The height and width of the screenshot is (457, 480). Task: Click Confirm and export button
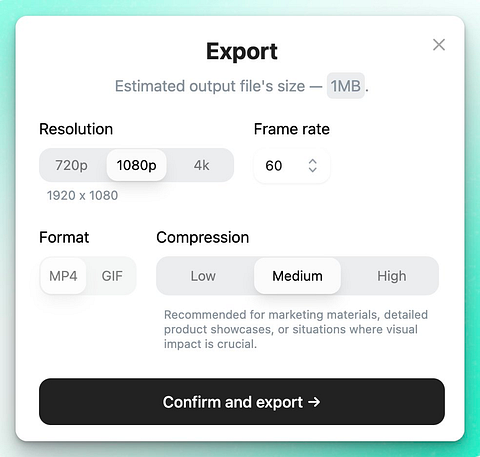pyautogui.click(x=242, y=401)
